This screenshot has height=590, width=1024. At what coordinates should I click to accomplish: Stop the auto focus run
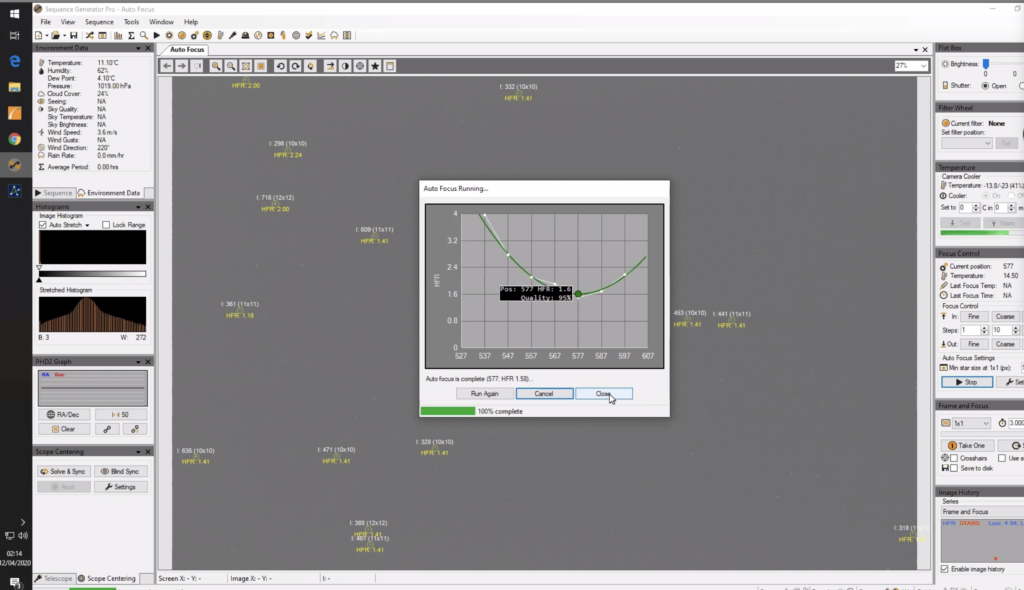pos(967,382)
